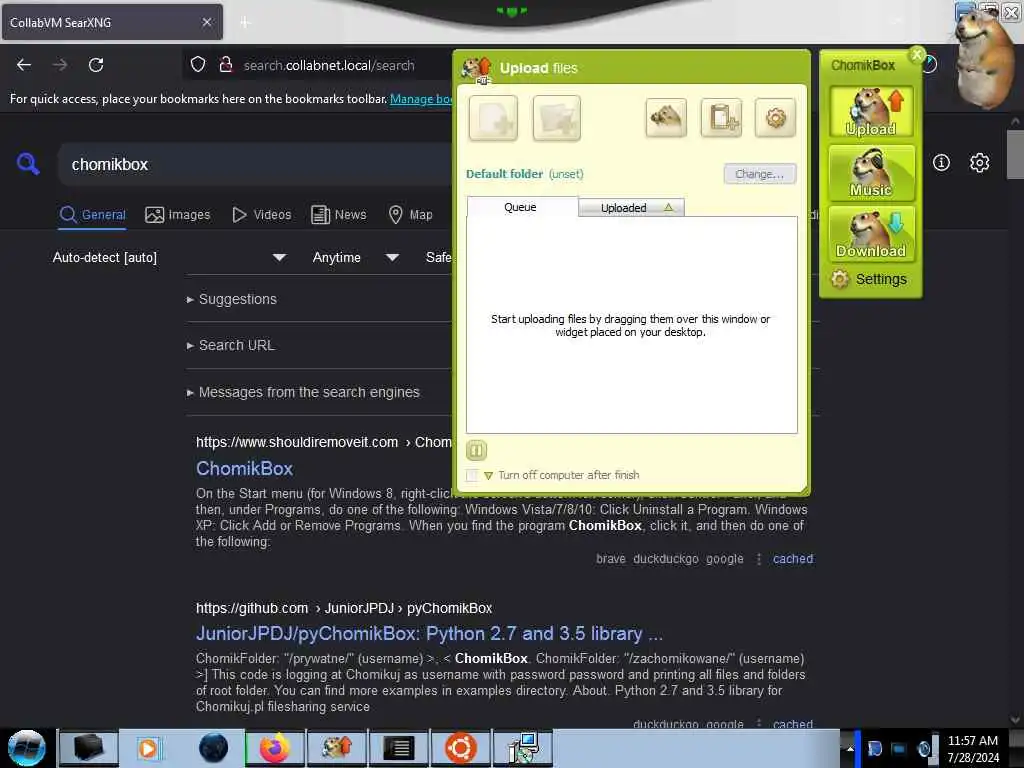Open Firefox from the taskbar
The image size is (1024, 768).
[275, 748]
